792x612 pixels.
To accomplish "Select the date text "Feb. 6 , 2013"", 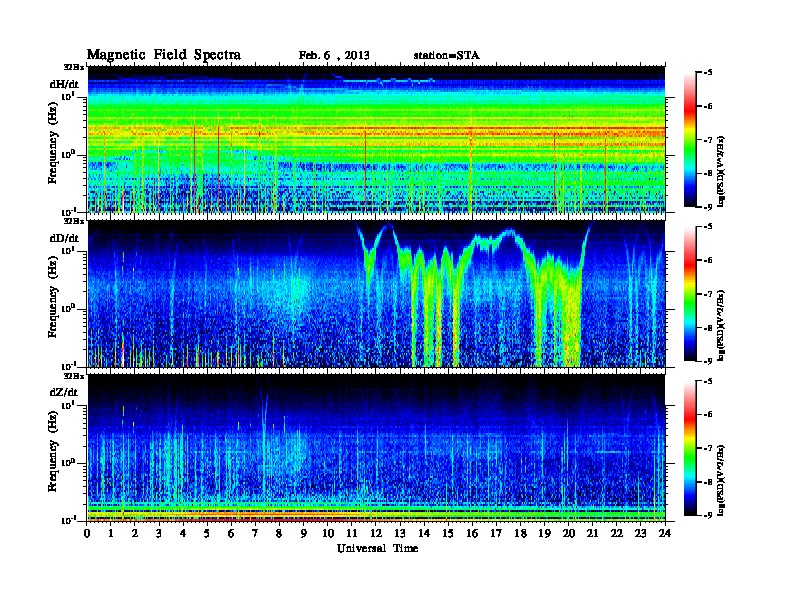I will pyautogui.click(x=334, y=56).
